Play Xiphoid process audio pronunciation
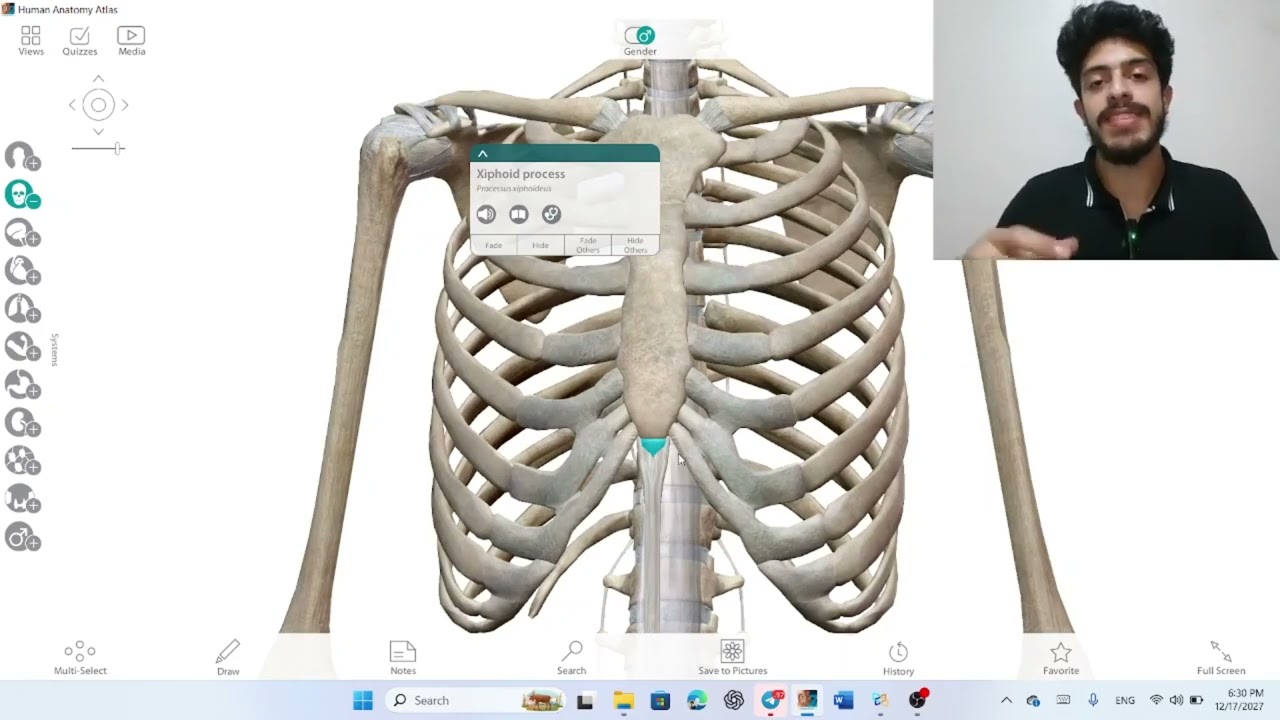This screenshot has width=1280, height=720. tap(486, 214)
